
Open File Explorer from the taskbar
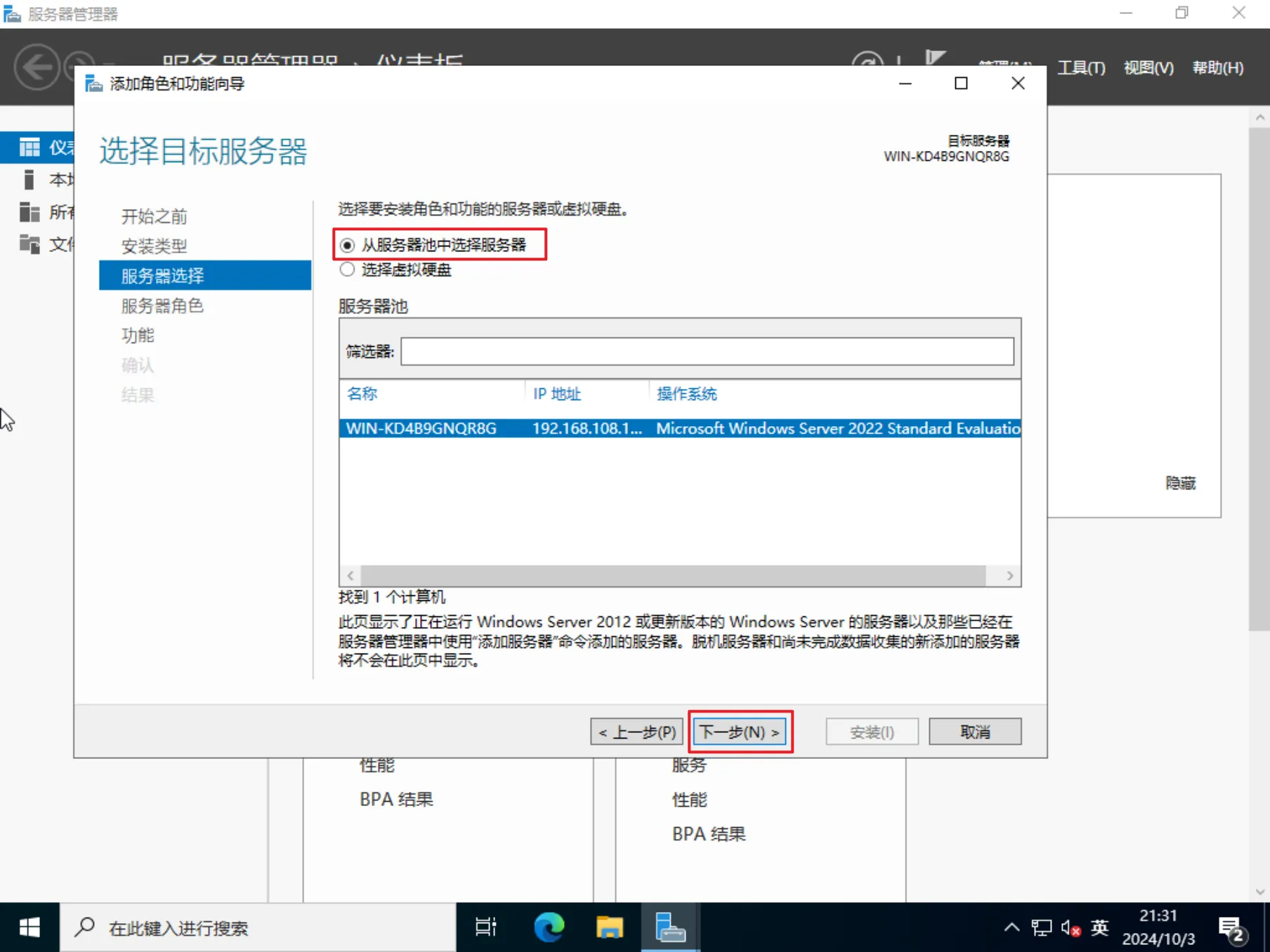609,927
